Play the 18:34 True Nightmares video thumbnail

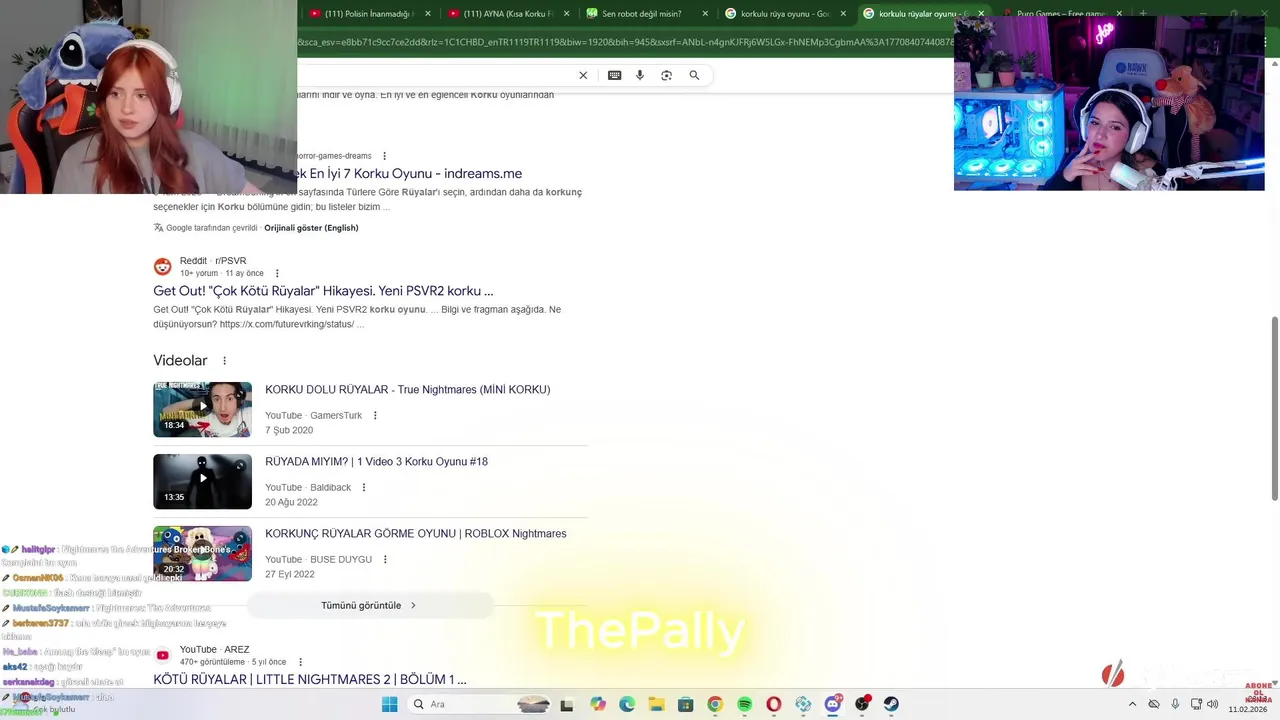pyautogui.click(x=202, y=409)
